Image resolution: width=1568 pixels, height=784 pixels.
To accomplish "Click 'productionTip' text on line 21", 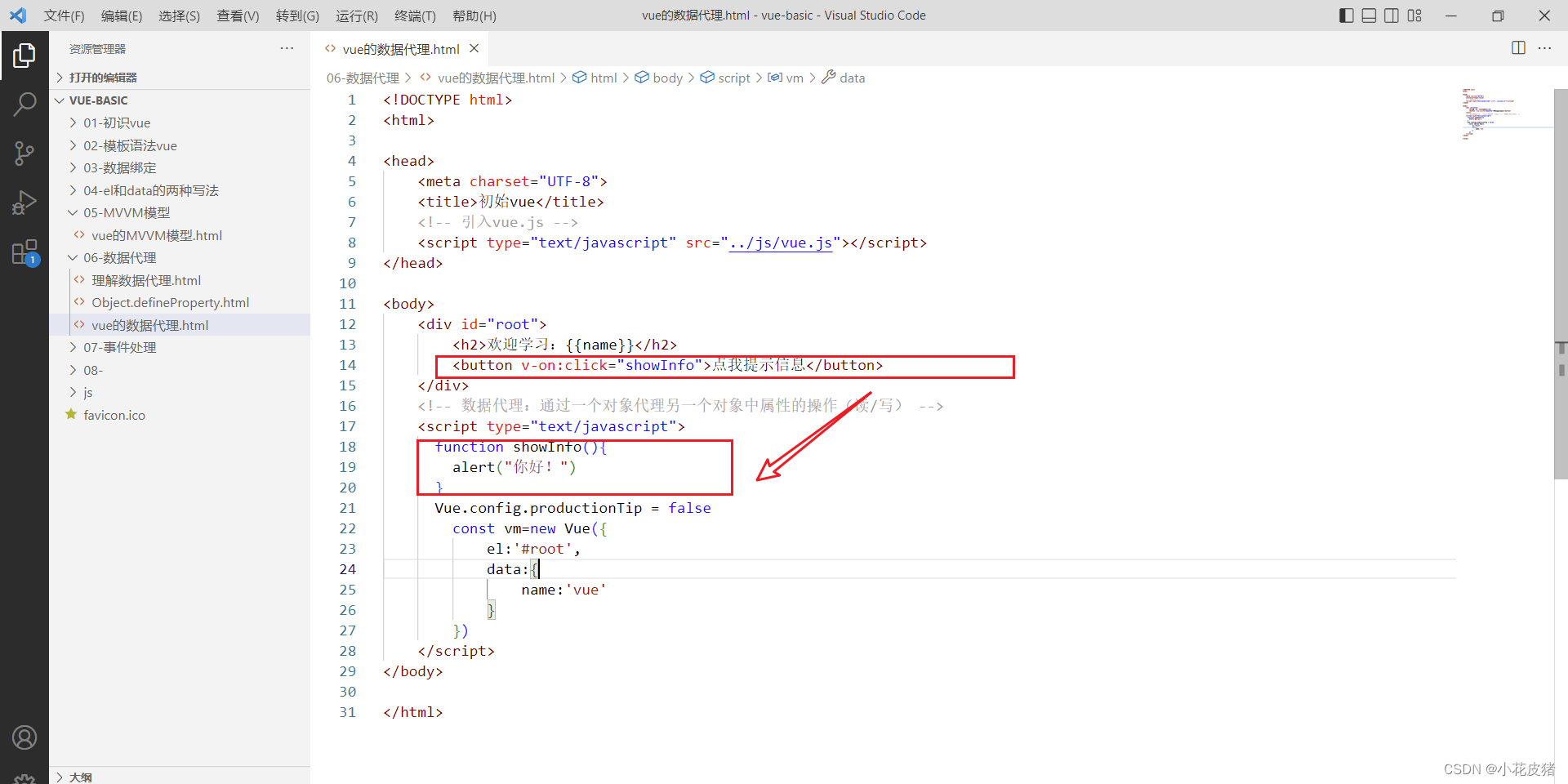I will coord(586,508).
